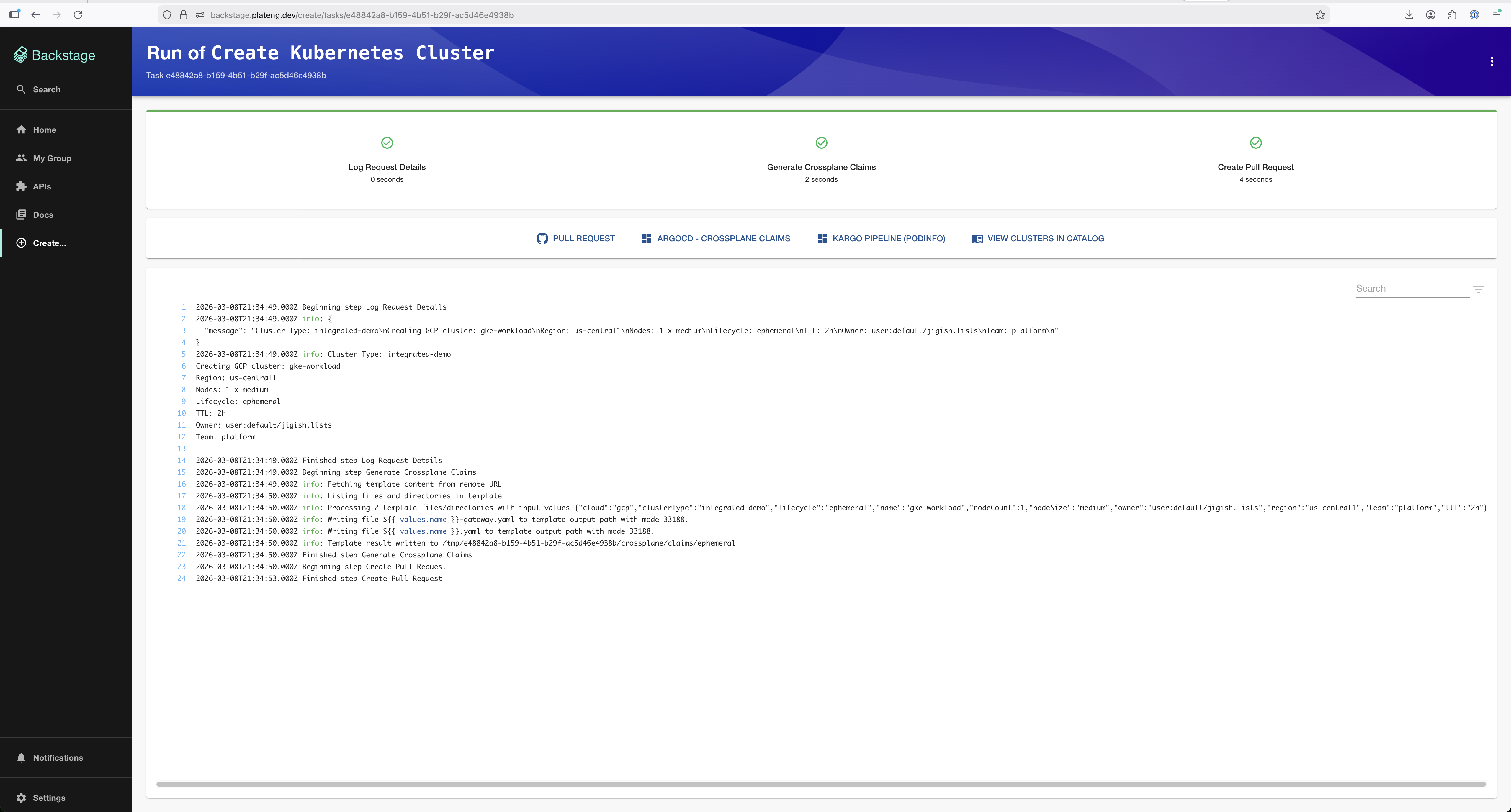Image resolution: width=1511 pixels, height=812 pixels.
Task: Click the horizontal scrollbar below the logs
Action: [821, 784]
